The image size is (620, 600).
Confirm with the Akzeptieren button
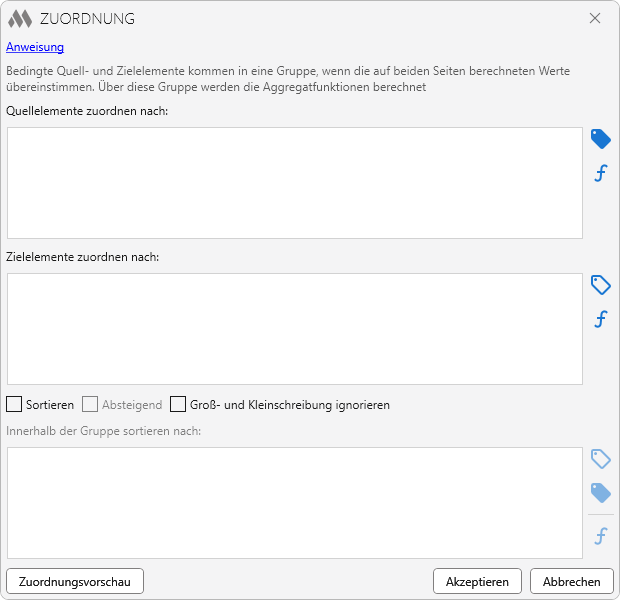pyautogui.click(x=477, y=581)
